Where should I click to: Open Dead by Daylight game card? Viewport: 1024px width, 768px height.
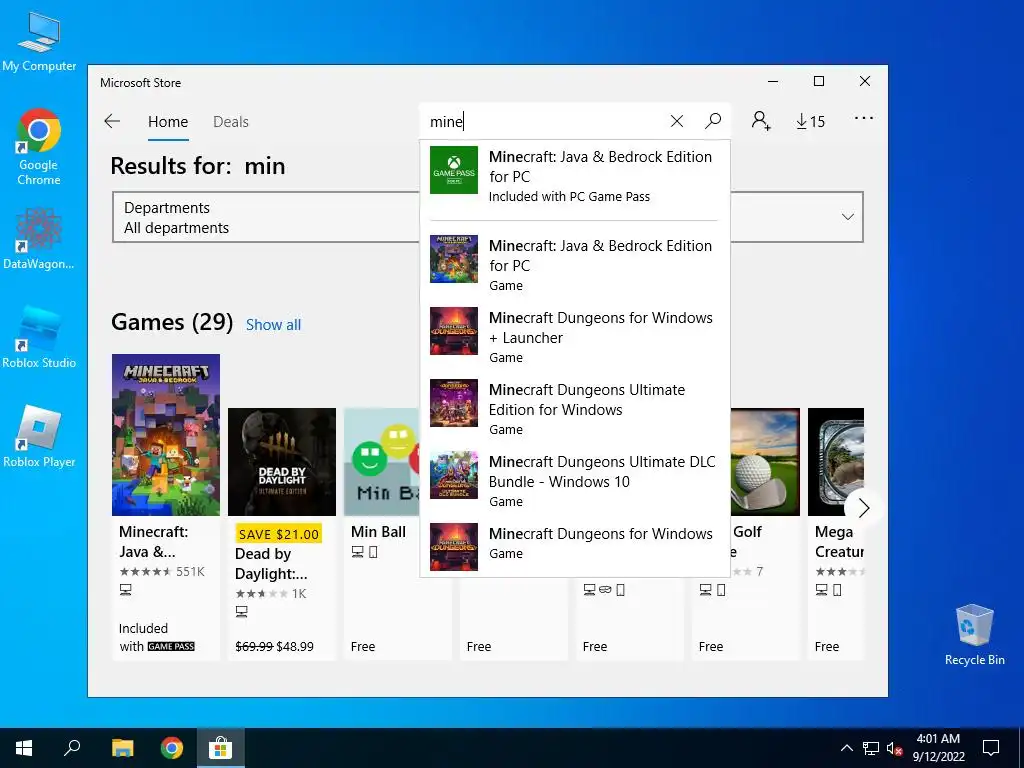(282, 532)
